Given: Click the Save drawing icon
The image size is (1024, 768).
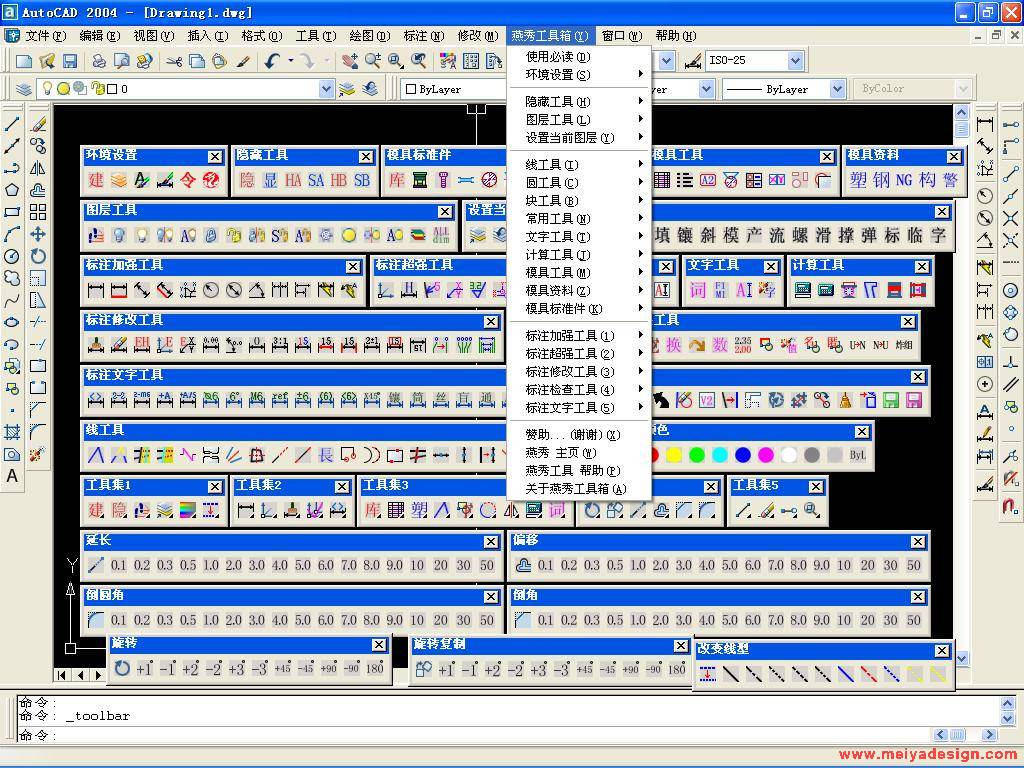Looking at the screenshot, I should pos(69,61).
